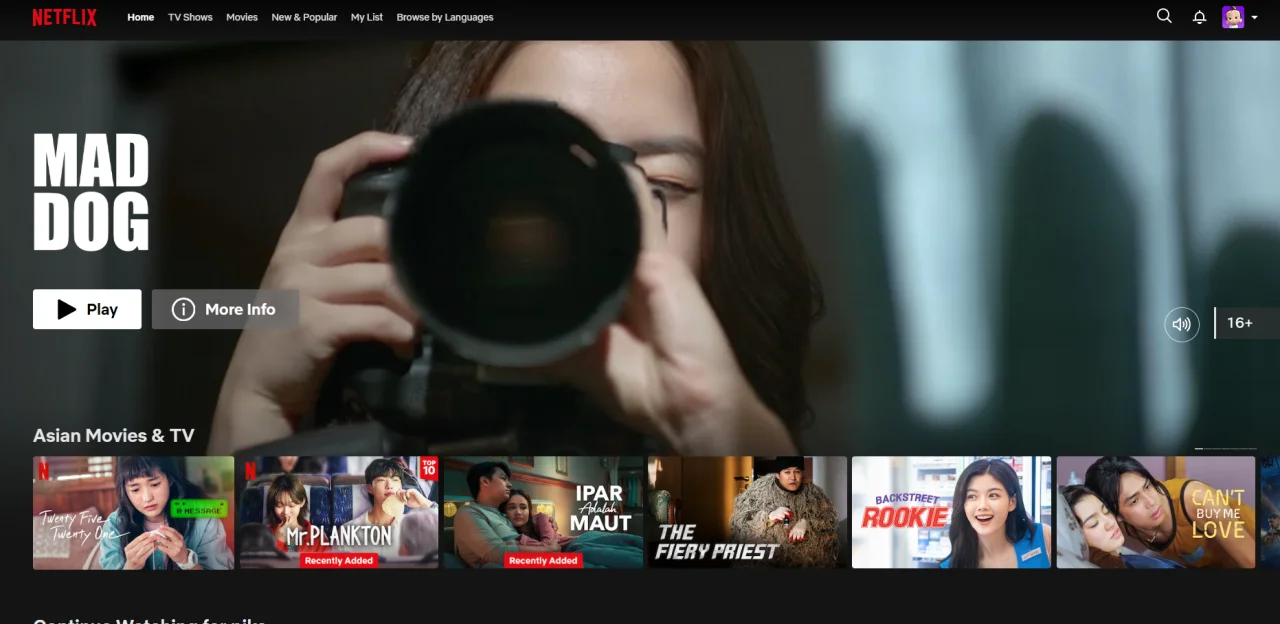Image resolution: width=1280 pixels, height=624 pixels.
Task: Open My List
Action: pos(367,17)
